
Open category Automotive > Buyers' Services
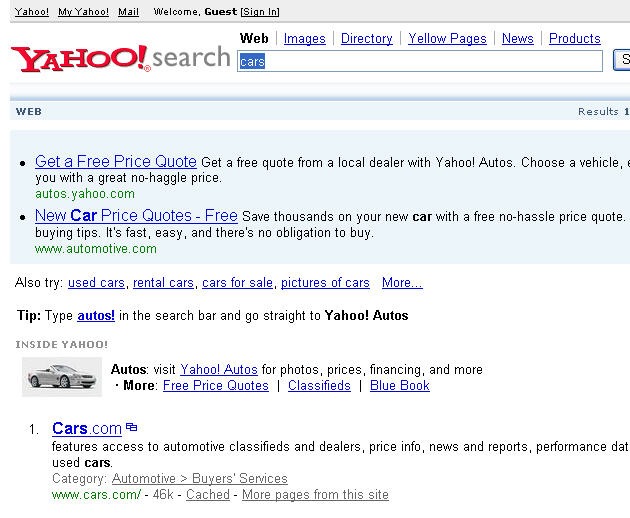[x=200, y=479]
